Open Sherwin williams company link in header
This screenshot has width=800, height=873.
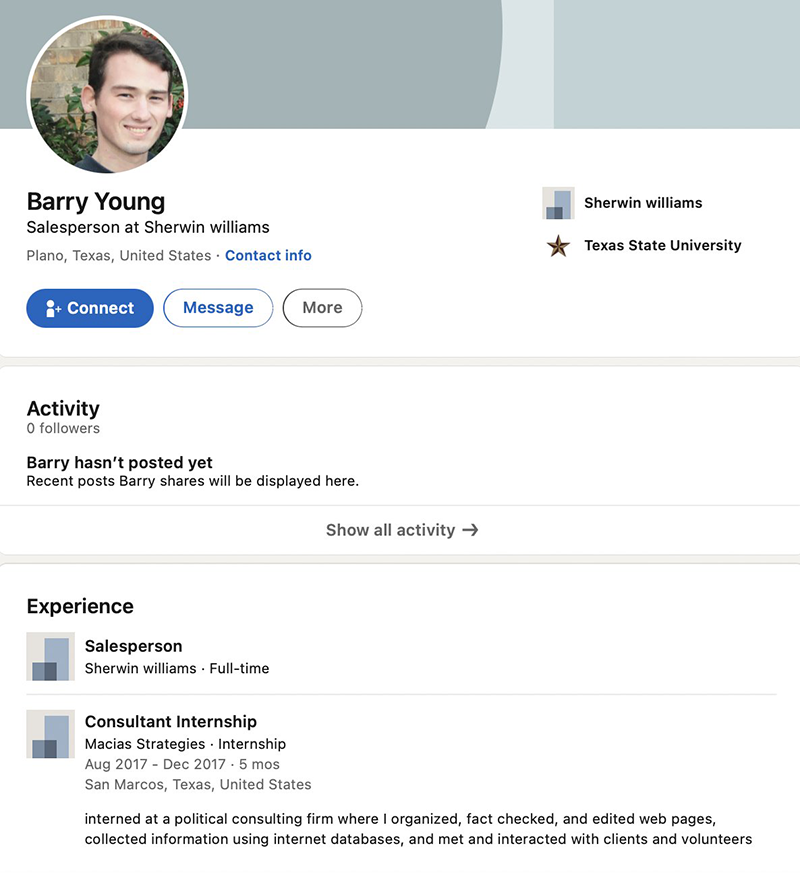pos(643,203)
